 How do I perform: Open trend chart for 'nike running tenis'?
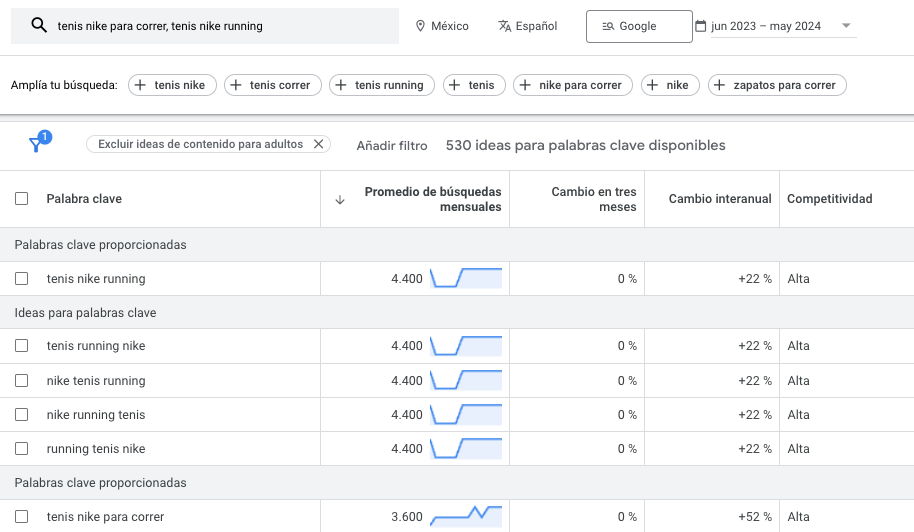point(466,414)
